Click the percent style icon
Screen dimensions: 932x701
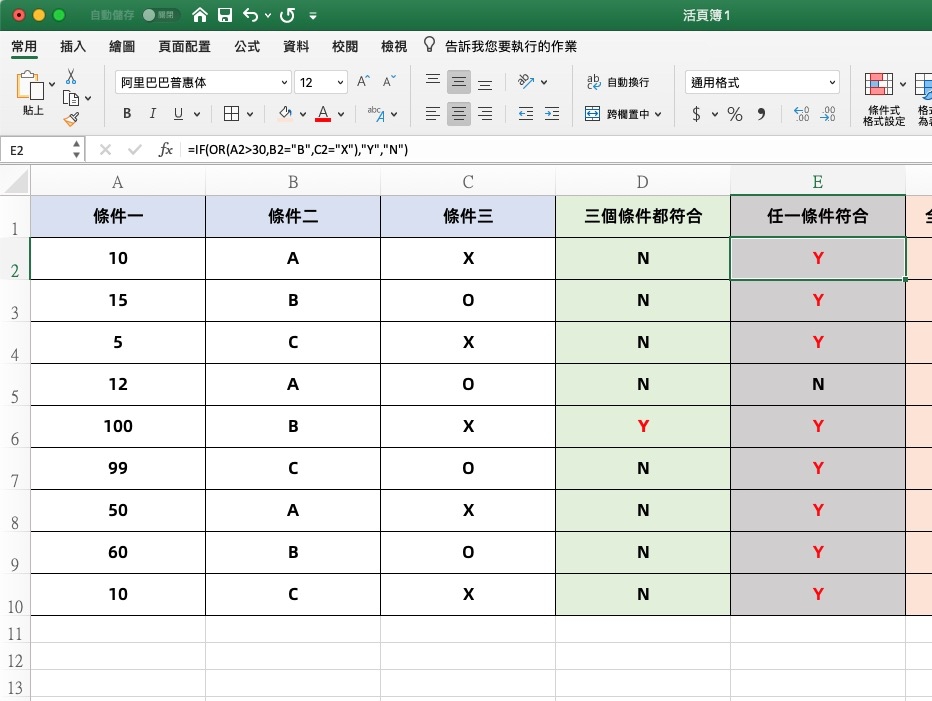pos(735,114)
